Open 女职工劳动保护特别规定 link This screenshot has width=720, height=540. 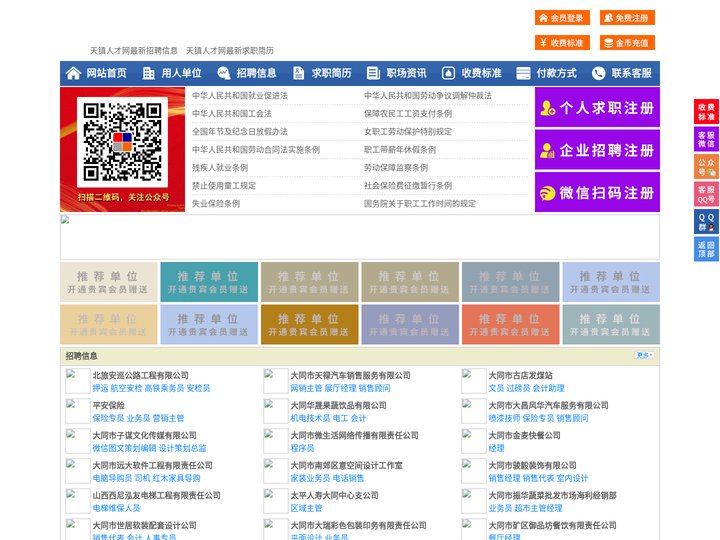(408, 131)
